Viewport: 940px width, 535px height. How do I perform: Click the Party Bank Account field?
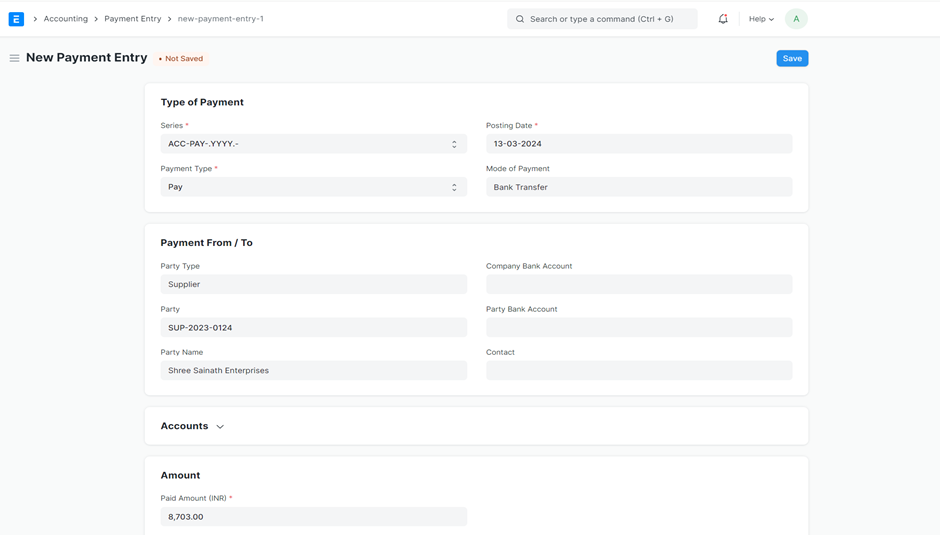(x=638, y=327)
